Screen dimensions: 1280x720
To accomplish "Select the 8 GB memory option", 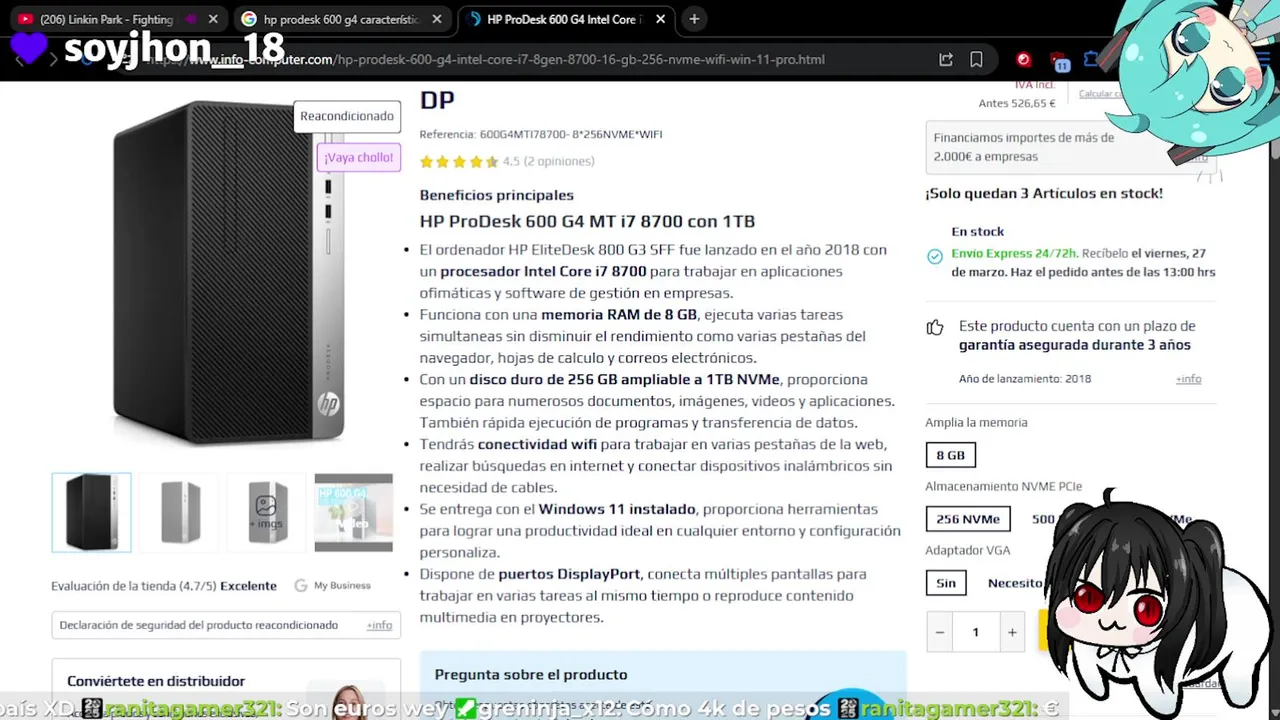I will pos(950,455).
